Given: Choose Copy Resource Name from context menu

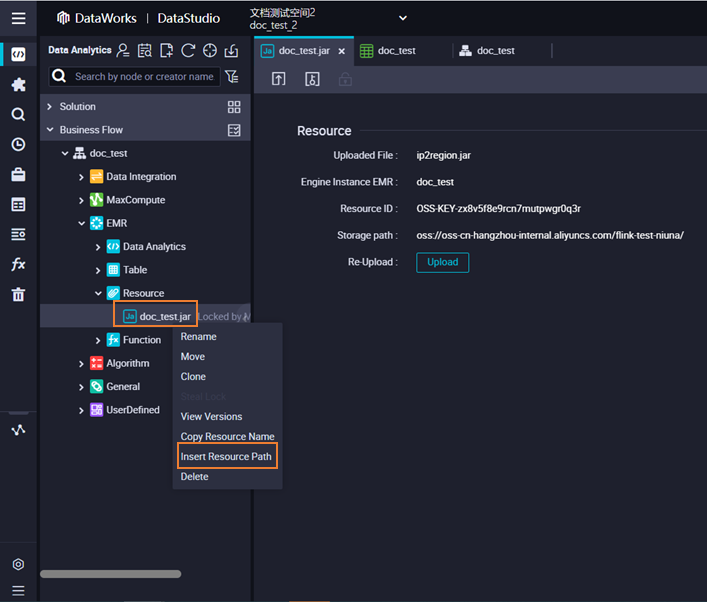Looking at the screenshot, I should click(227, 437).
